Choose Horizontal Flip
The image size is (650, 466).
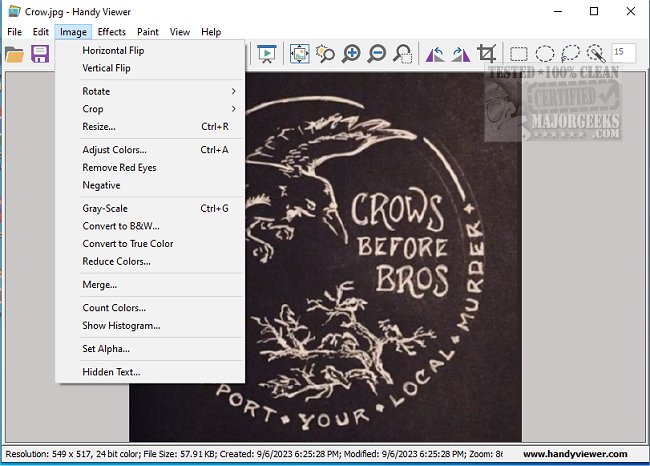150,51
